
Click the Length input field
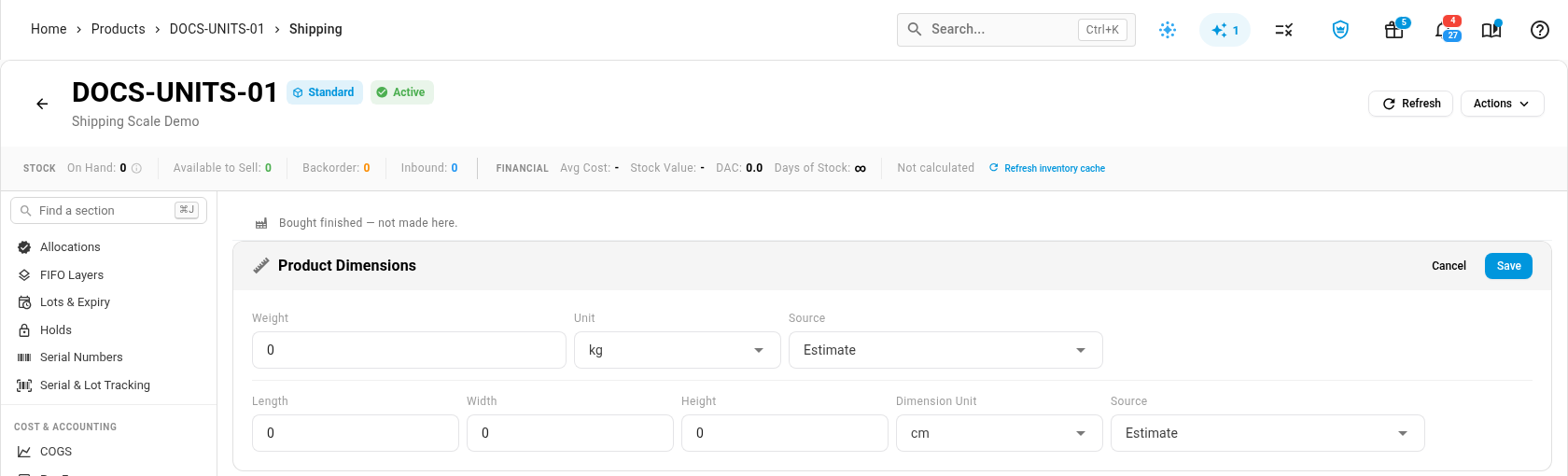(355, 433)
